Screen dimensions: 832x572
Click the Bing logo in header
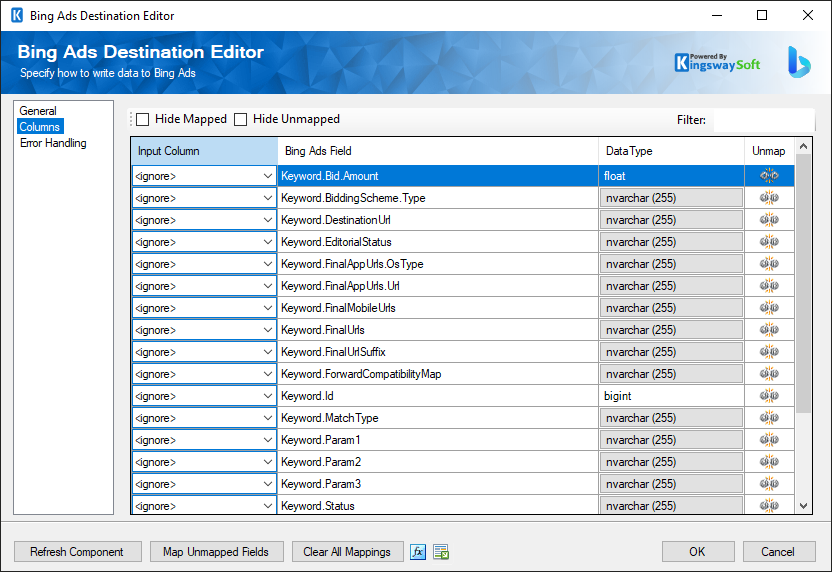pos(799,62)
